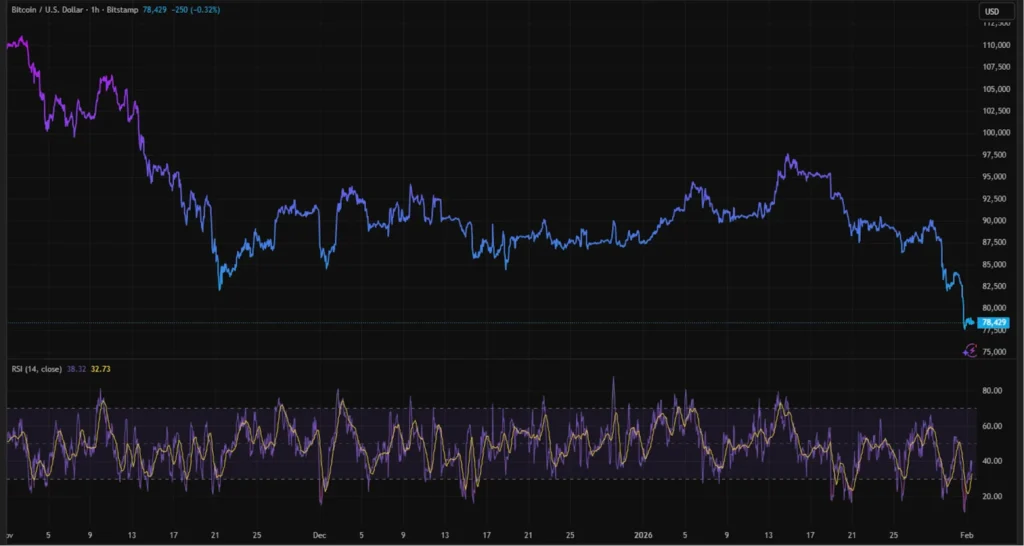The width and height of the screenshot is (1024, 546).
Task: Click the 92,500 price axis label
Action: coord(997,199)
